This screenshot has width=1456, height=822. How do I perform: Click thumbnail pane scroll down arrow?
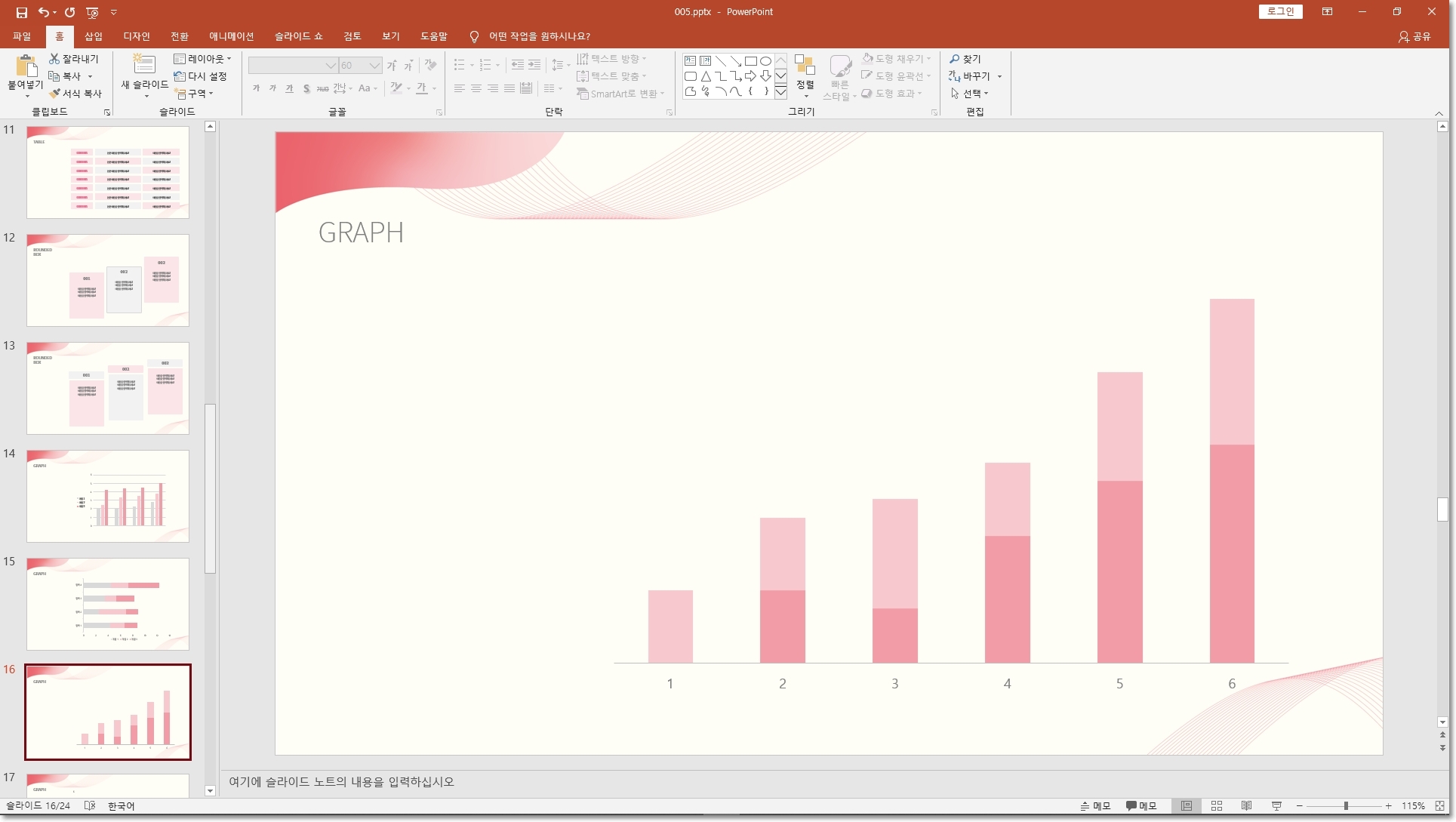coord(210,791)
